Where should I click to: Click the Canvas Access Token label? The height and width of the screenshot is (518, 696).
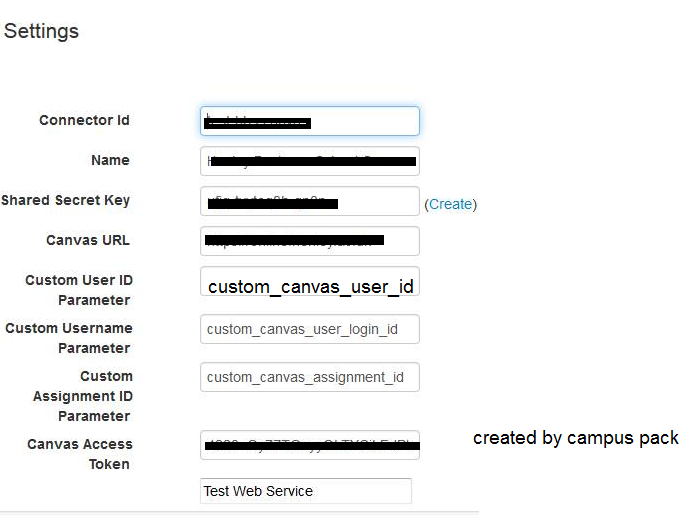click(x=80, y=454)
